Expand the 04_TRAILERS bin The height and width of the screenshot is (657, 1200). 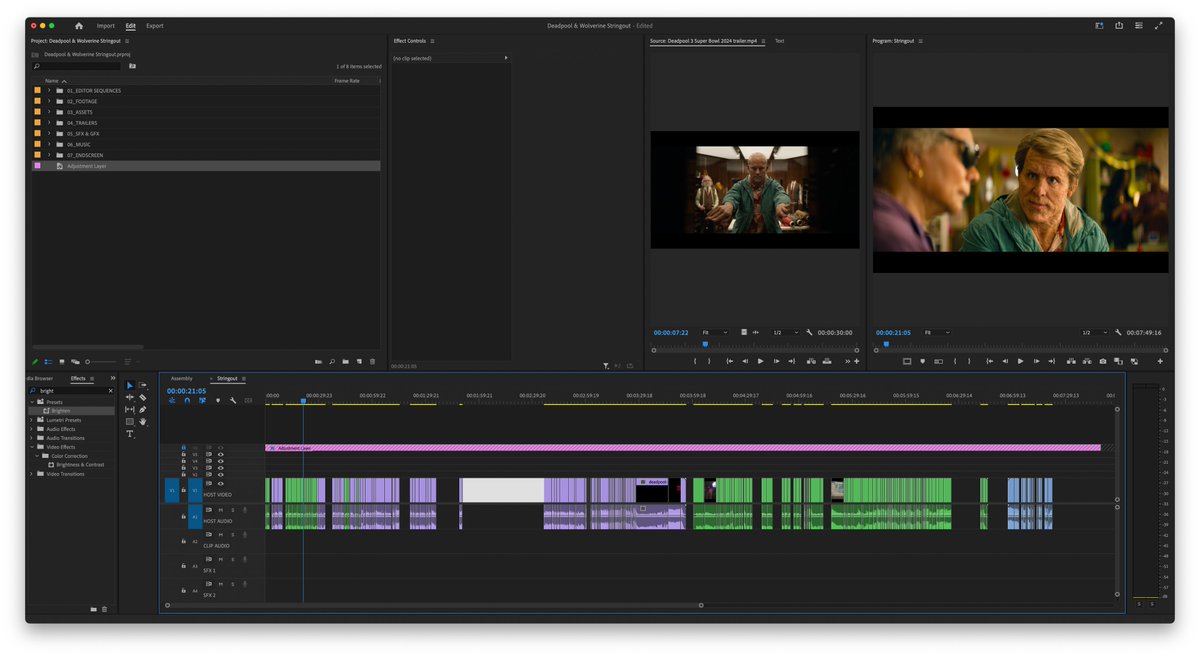point(48,123)
